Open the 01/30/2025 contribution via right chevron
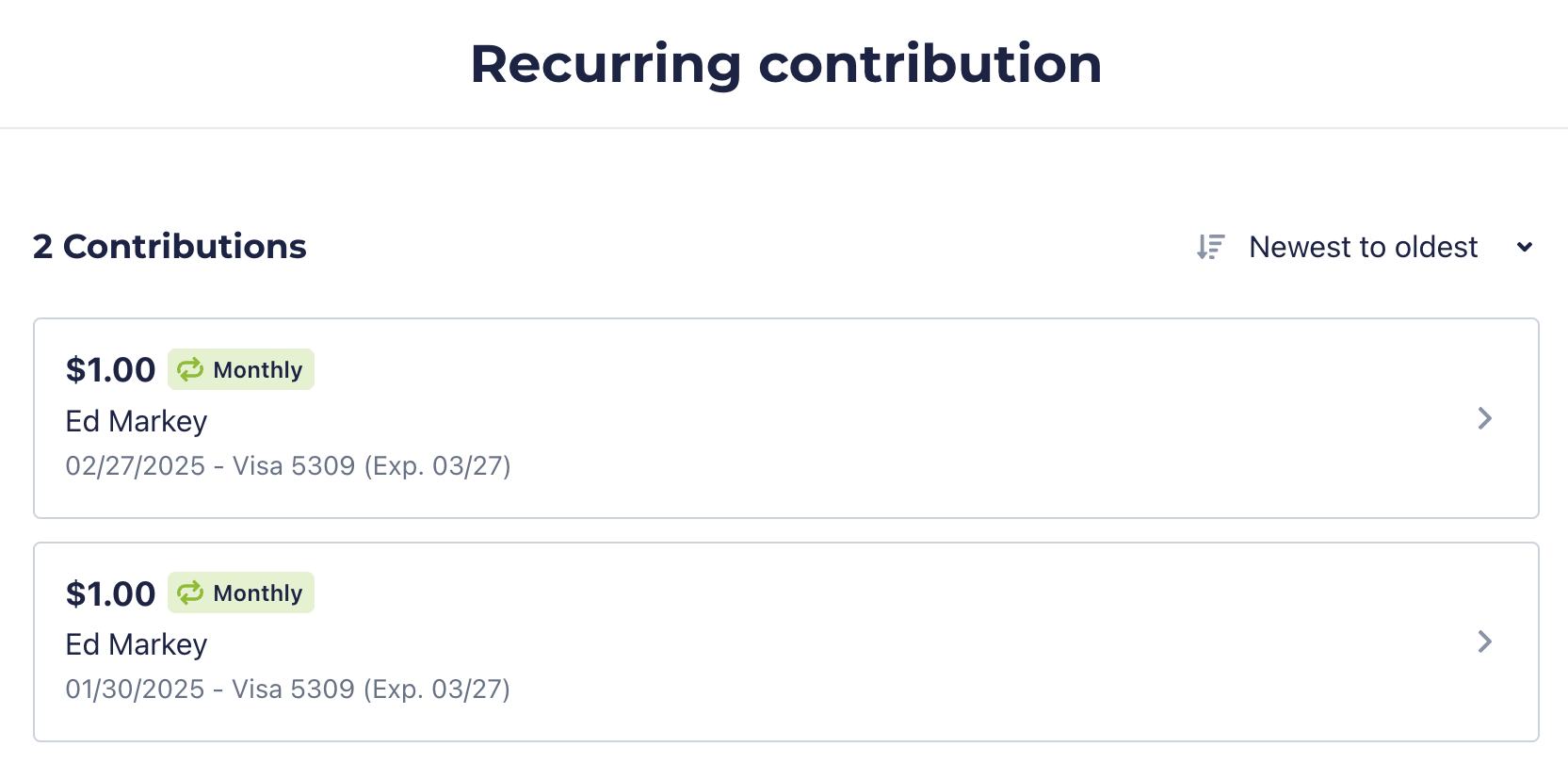 pyautogui.click(x=1485, y=641)
